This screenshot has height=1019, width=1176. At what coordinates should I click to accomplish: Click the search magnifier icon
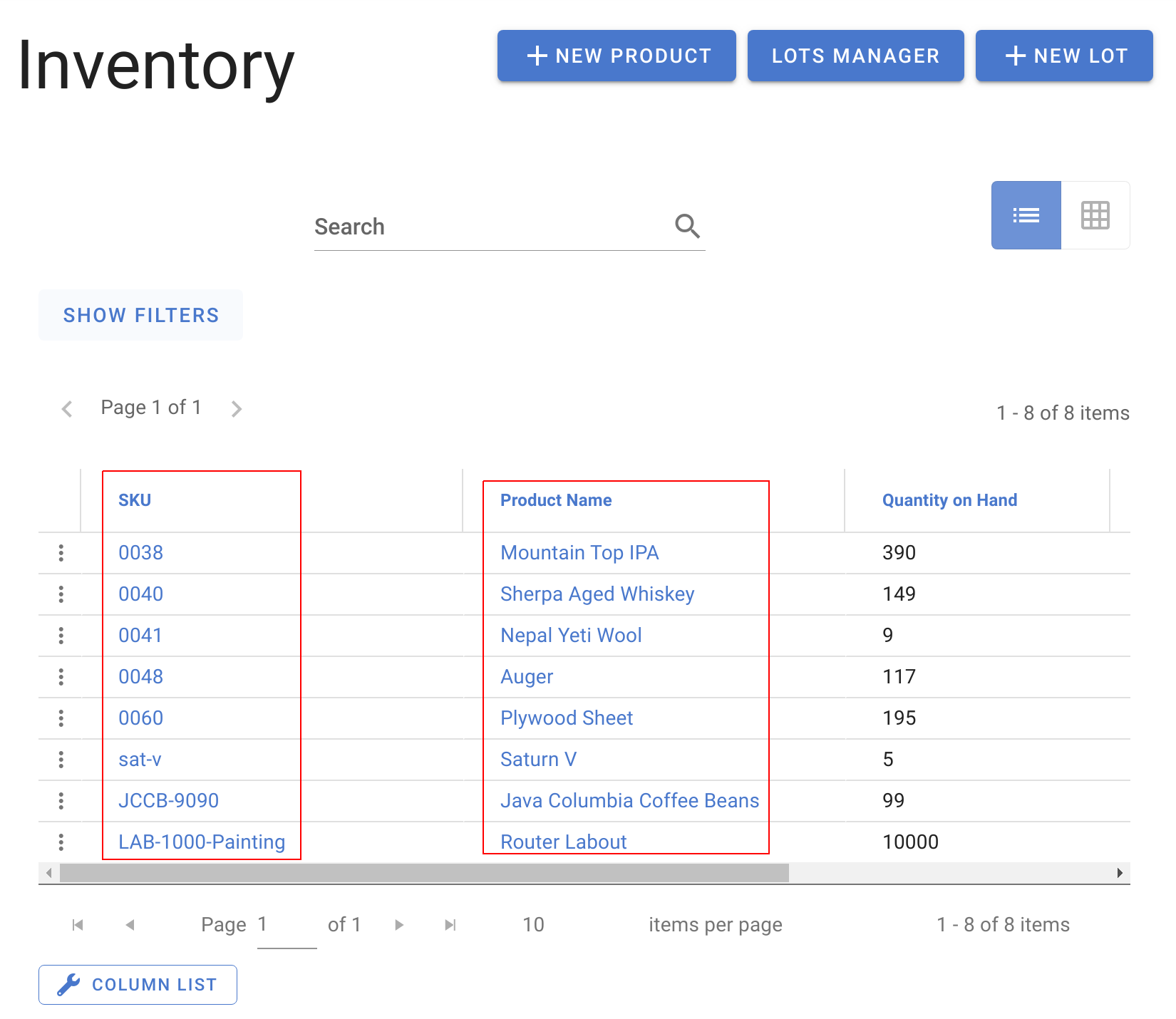tap(686, 226)
